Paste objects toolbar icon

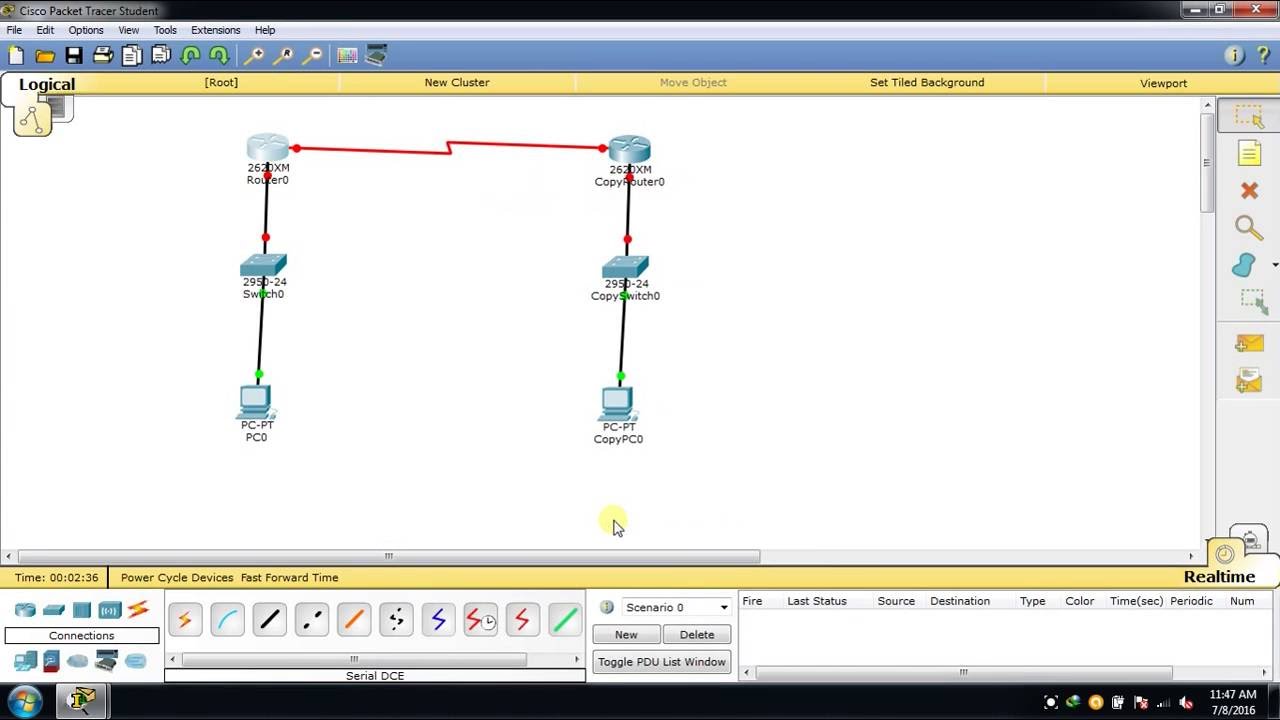point(161,56)
